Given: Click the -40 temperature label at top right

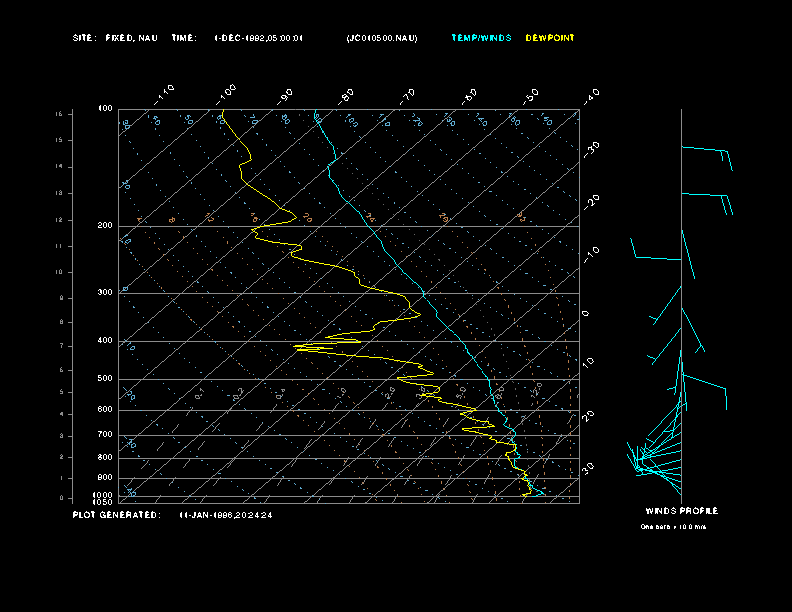Looking at the screenshot, I should [x=591, y=96].
